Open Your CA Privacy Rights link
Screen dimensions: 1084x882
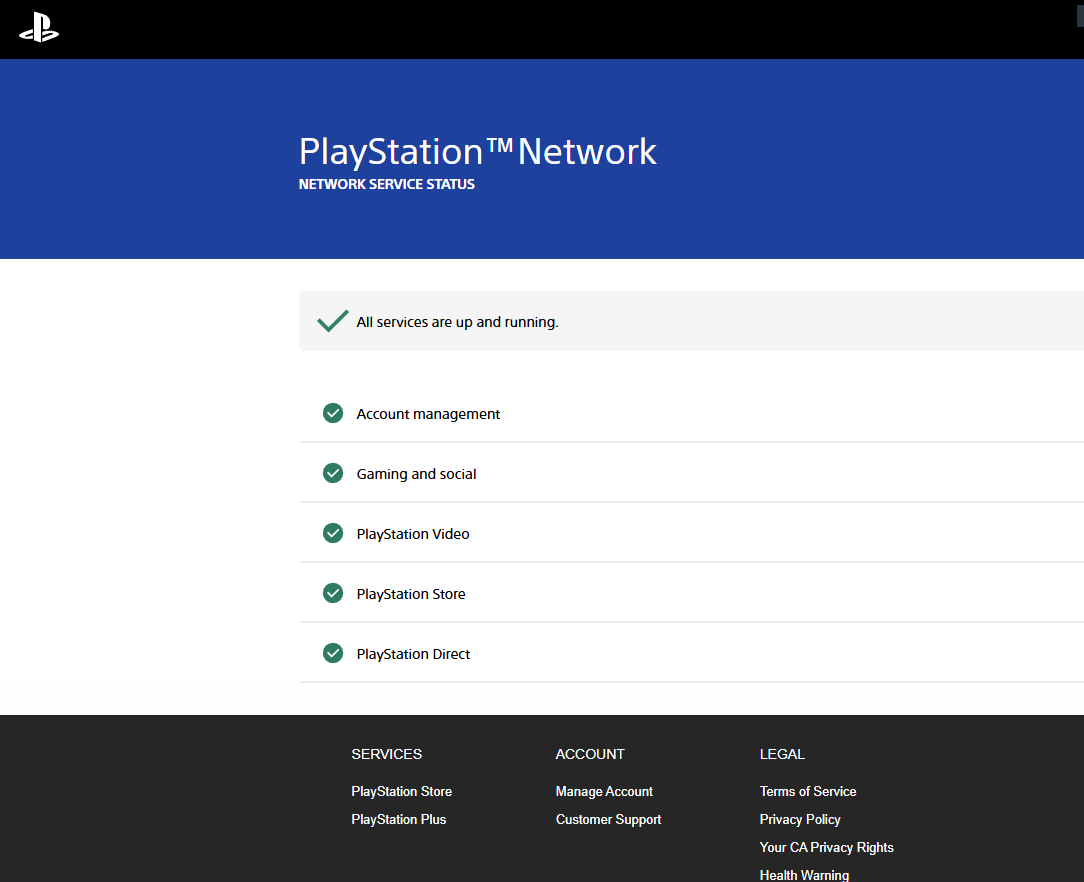(827, 847)
